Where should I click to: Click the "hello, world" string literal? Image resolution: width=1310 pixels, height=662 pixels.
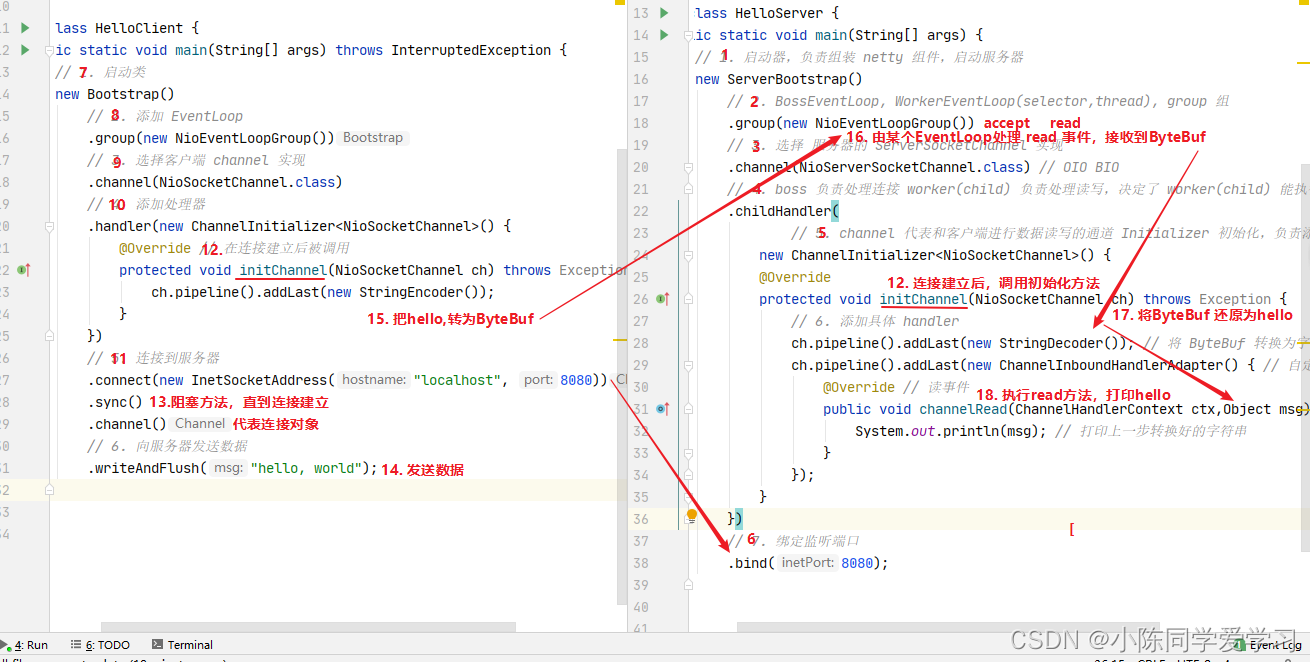coord(306,468)
